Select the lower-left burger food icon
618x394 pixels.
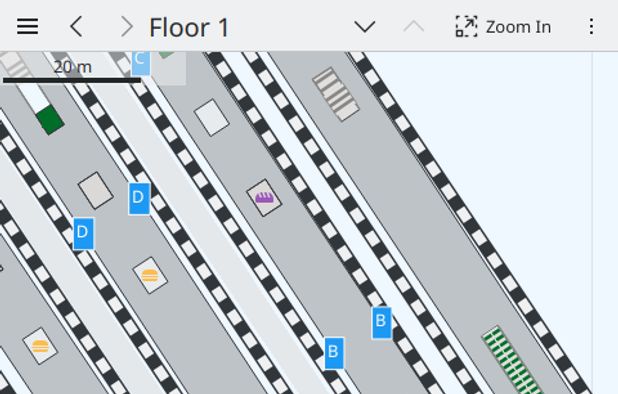pyautogui.click(x=40, y=346)
